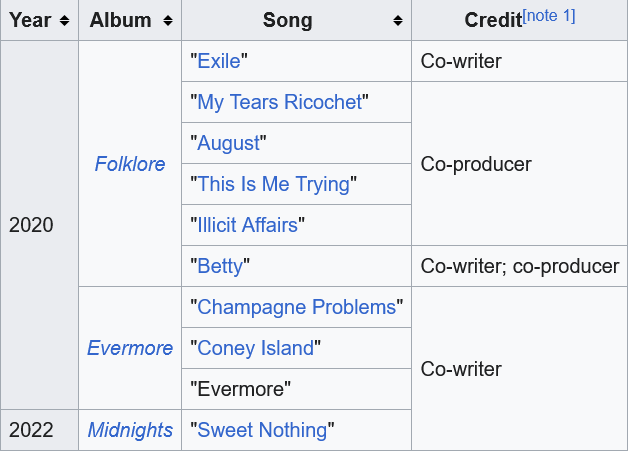Image resolution: width=628 pixels, height=451 pixels.
Task: Open the note 1 reference link
Action: (549, 15)
